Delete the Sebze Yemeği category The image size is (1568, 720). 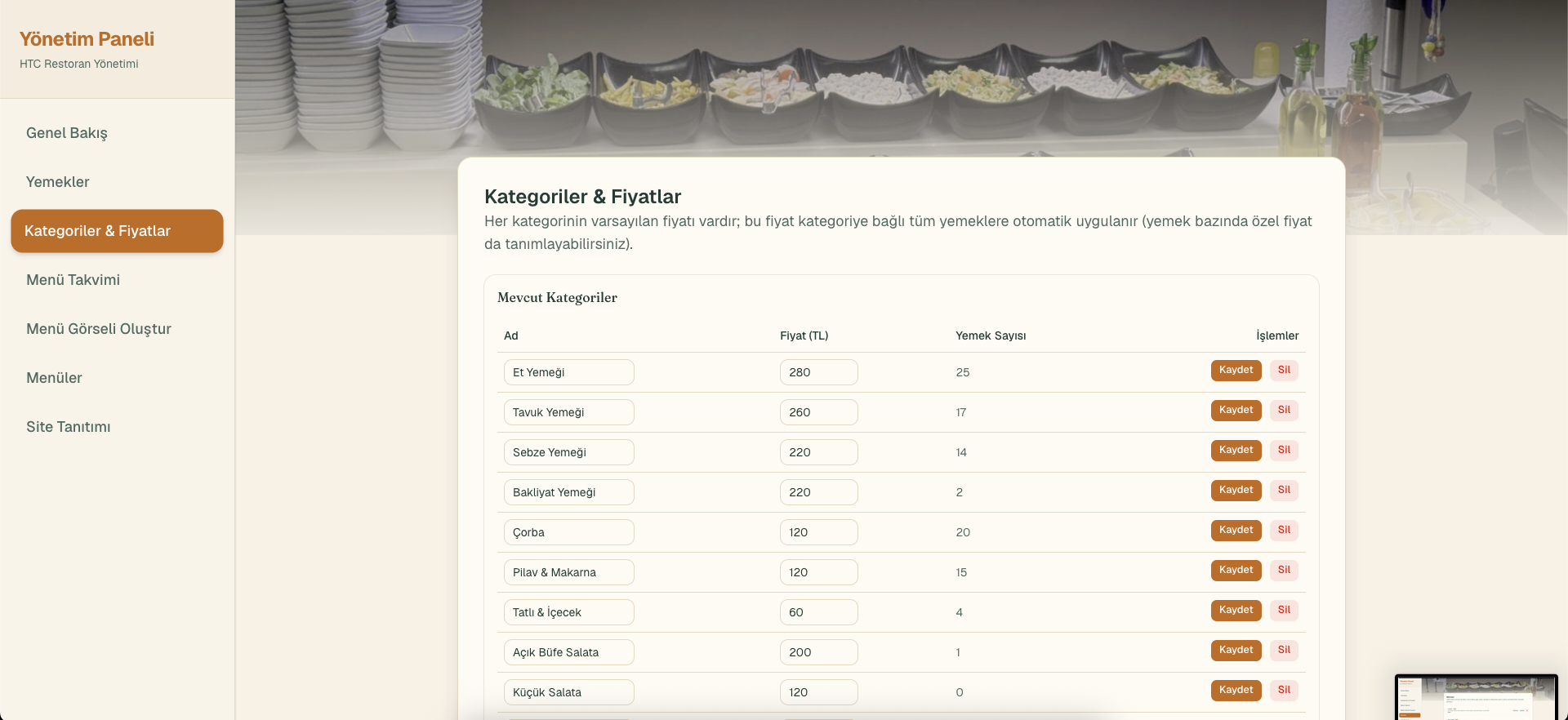[1284, 451]
